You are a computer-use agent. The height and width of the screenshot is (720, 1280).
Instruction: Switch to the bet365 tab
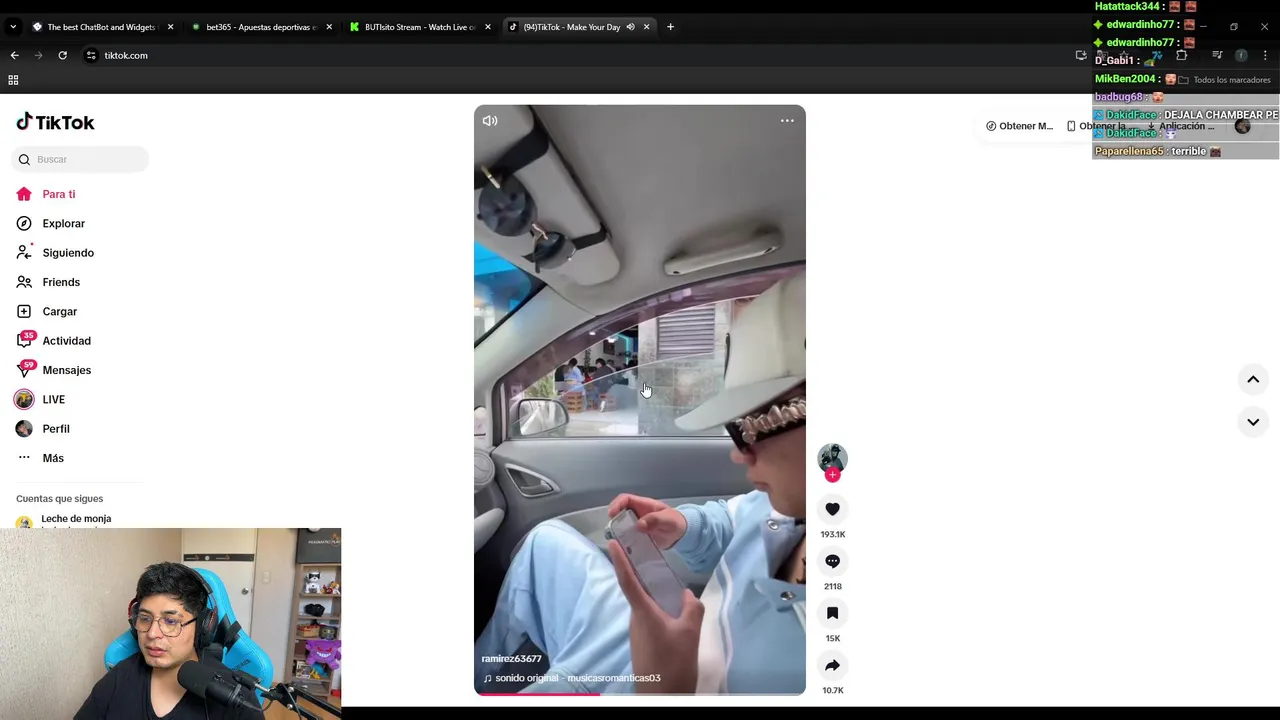click(x=260, y=27)
